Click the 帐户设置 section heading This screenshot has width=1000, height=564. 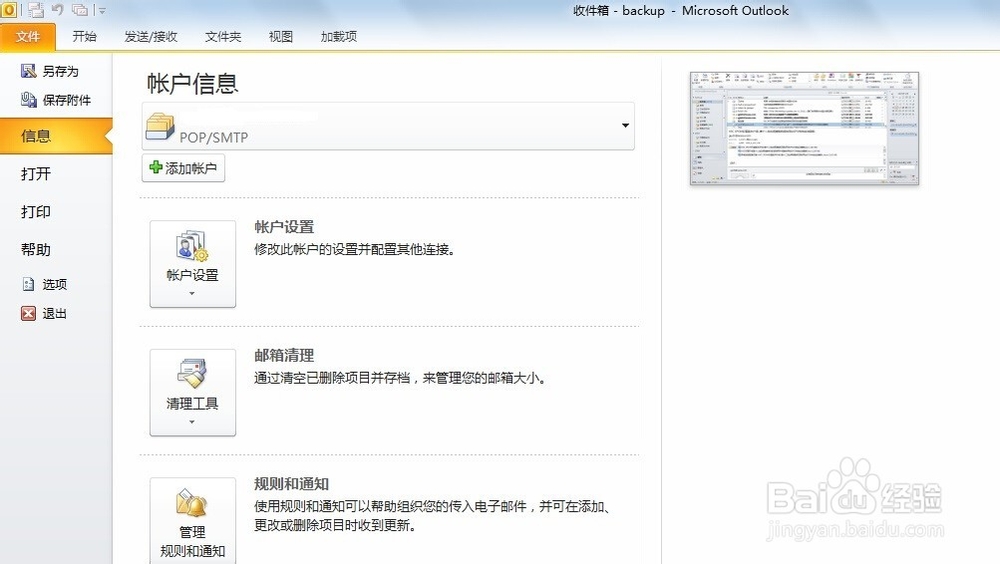pyautogui.click(x=284, y=227)
